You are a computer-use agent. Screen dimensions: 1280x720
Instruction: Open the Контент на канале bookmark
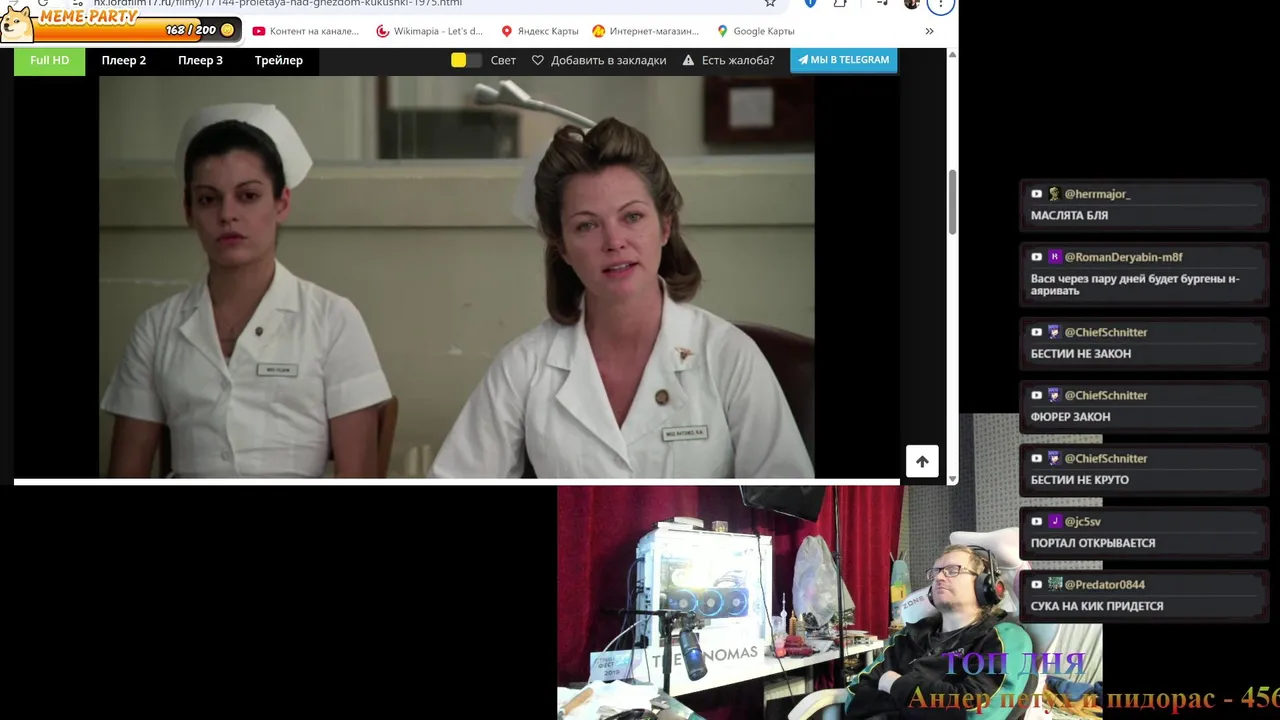point(305,31)
